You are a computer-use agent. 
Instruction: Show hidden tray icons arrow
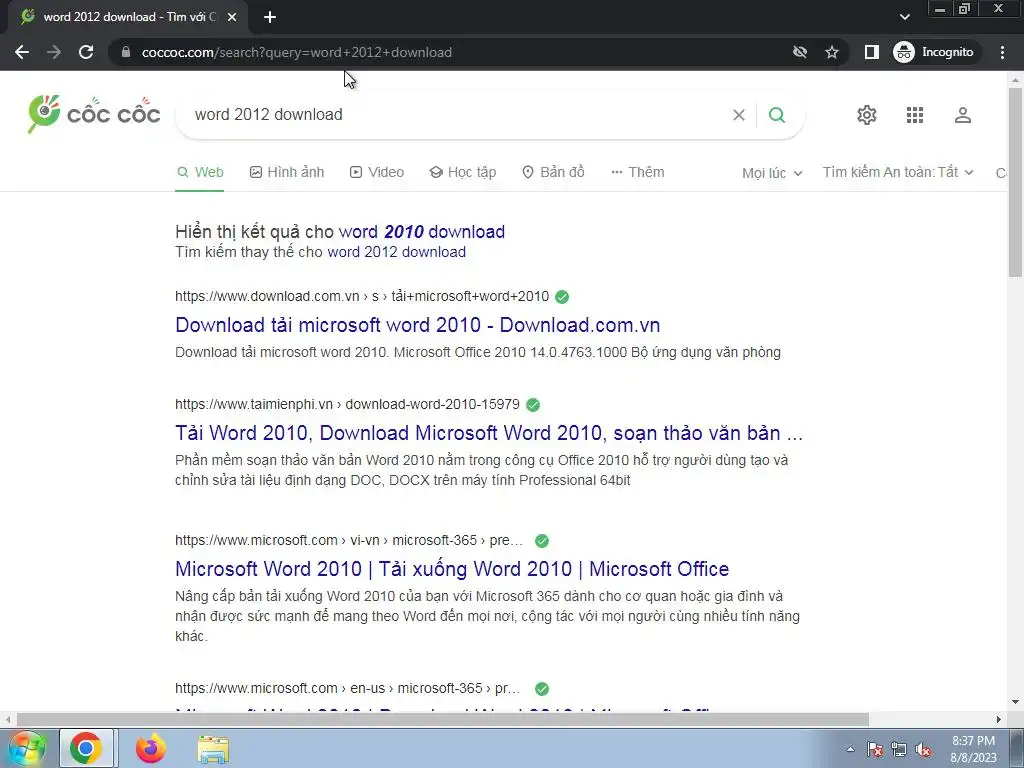point(850,750)
